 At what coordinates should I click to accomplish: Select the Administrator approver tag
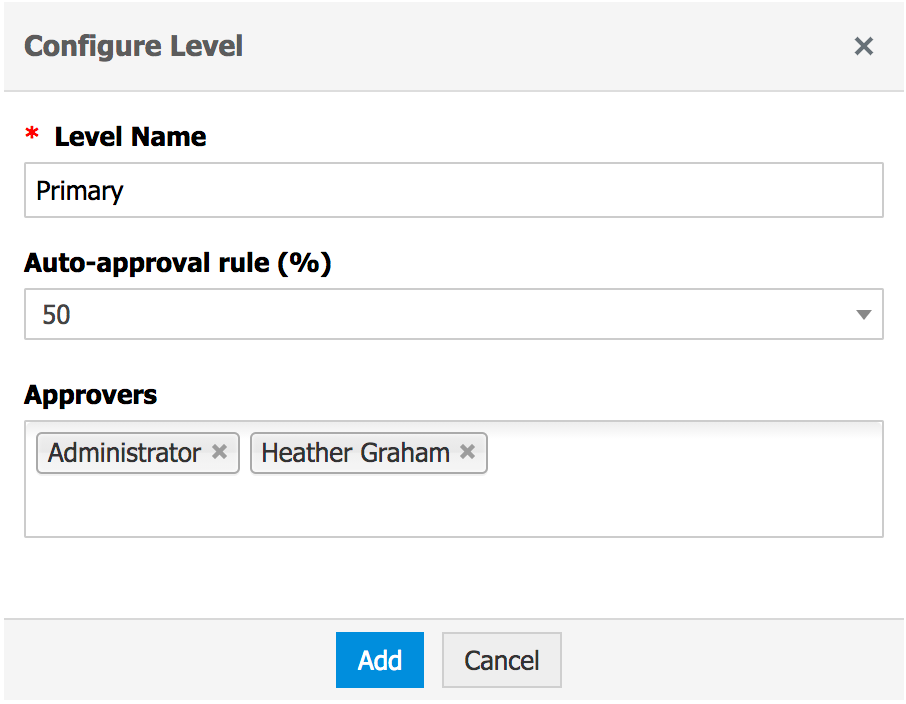point(124,453)
